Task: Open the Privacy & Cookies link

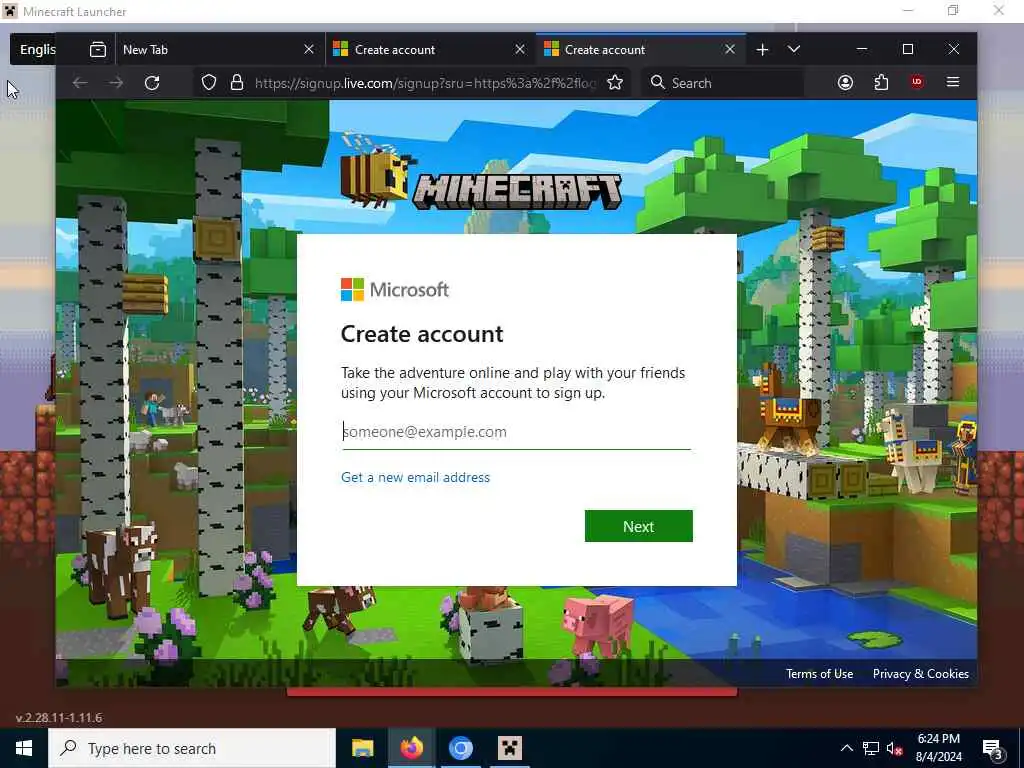Action: pyautogui.click(x=921, y=674)
